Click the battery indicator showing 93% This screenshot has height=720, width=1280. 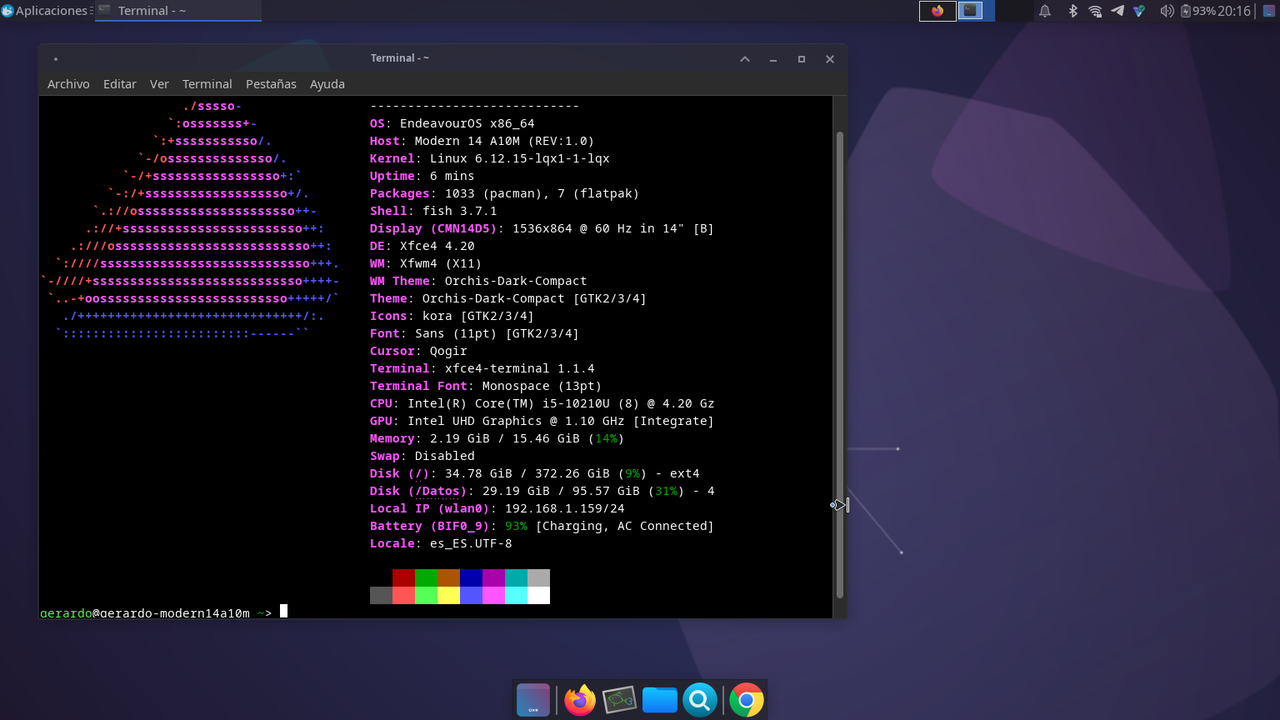[1198, 11]
